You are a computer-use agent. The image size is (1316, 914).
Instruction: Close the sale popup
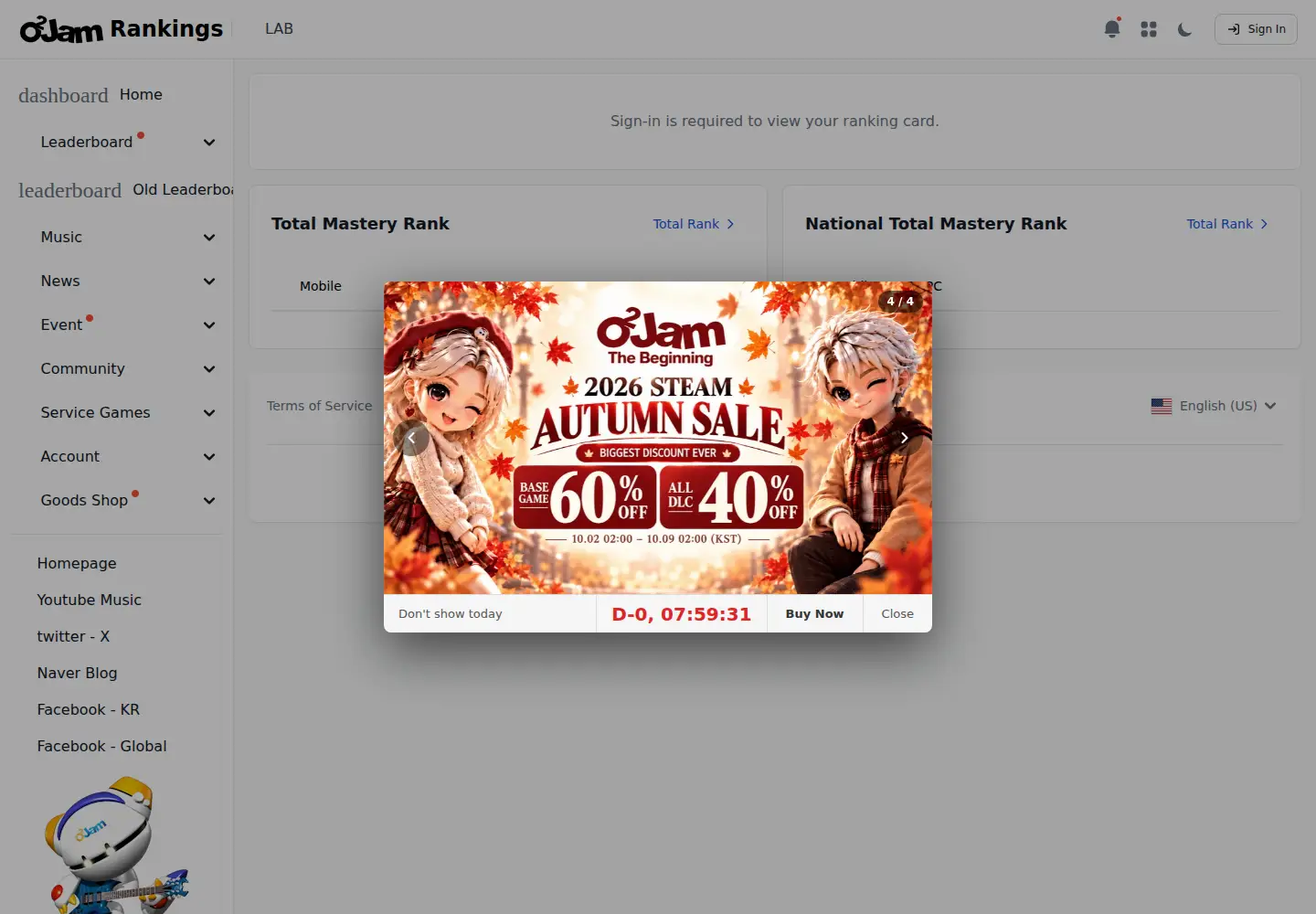(x=897, y=614)
